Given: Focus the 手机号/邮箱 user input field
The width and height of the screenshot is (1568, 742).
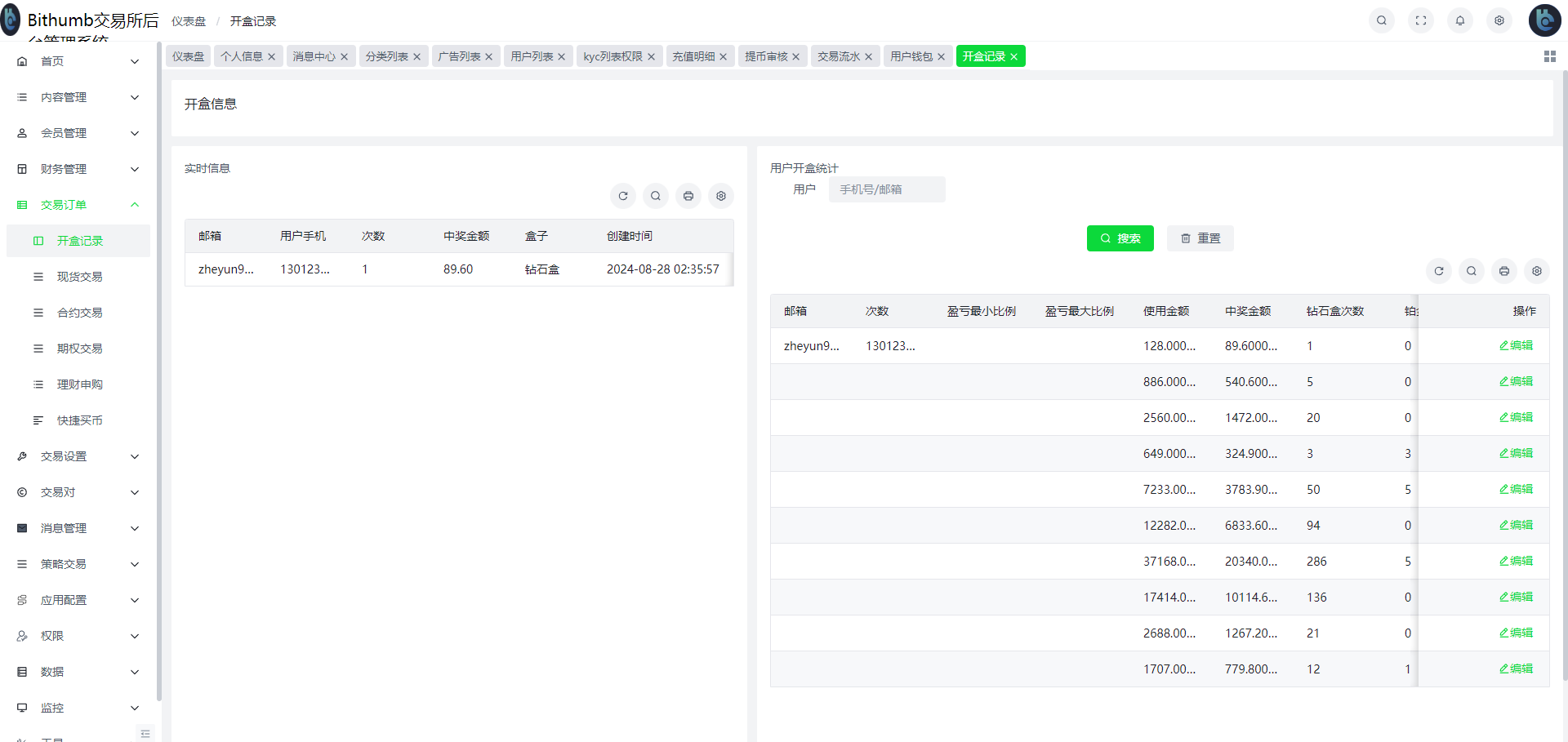Looking at the screenshot, I should [x=887, y=189].
